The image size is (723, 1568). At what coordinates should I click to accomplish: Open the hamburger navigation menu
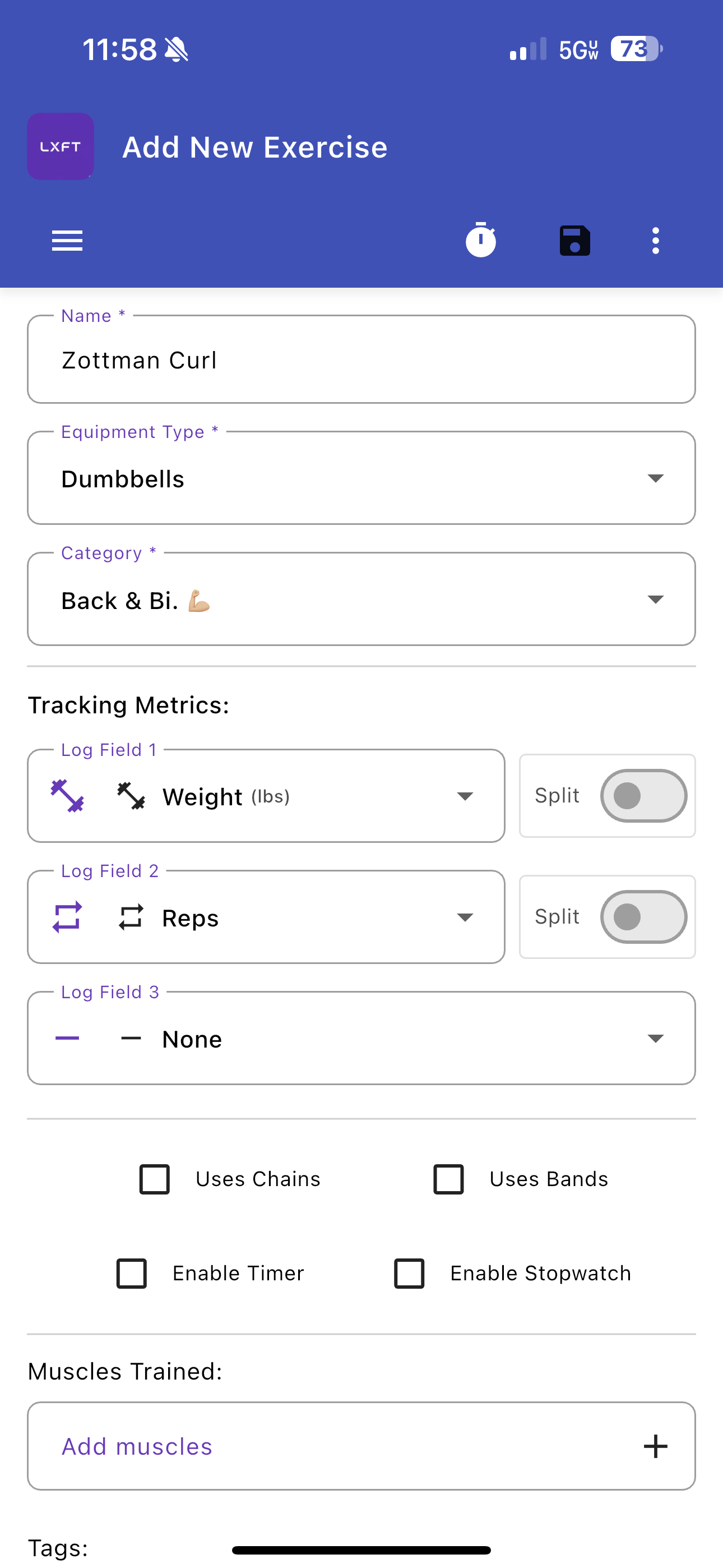[x=67, y=241]
